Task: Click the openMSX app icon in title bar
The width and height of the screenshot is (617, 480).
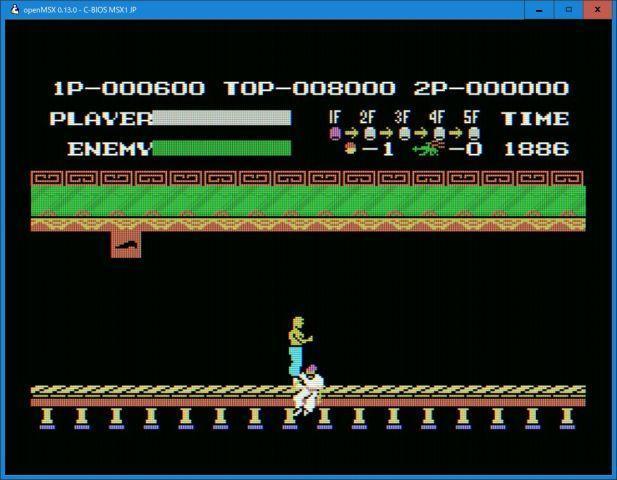Action: [x=11, y=9]
